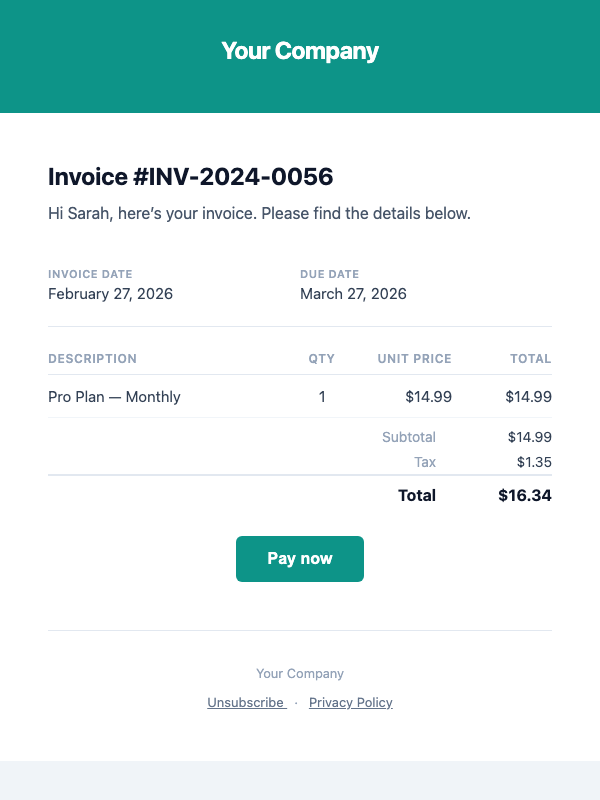The width and height of the screenshot is (600, 800).
Task: Click the Your Company footer text
Action: pos(300,674)
